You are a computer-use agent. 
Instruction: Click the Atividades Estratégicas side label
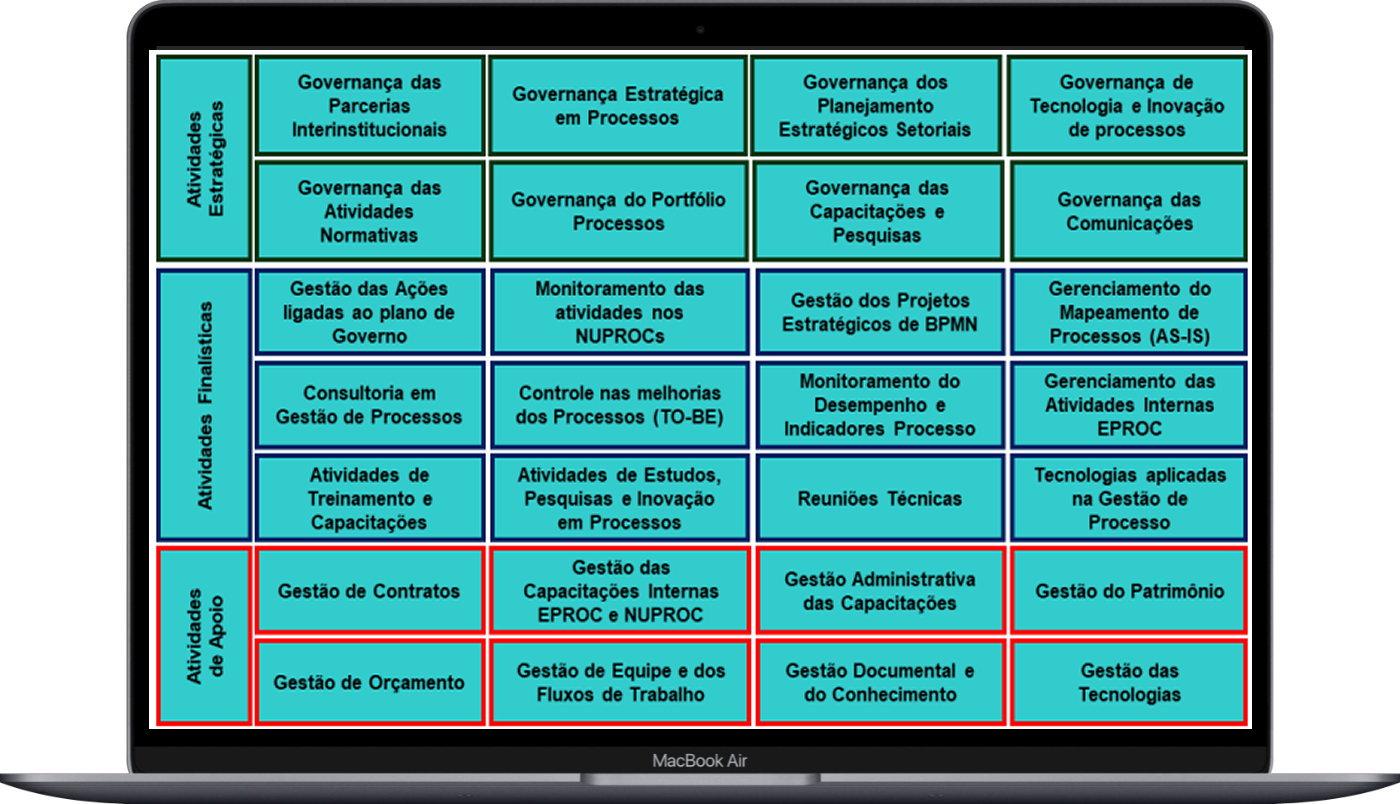pos(205,159)
